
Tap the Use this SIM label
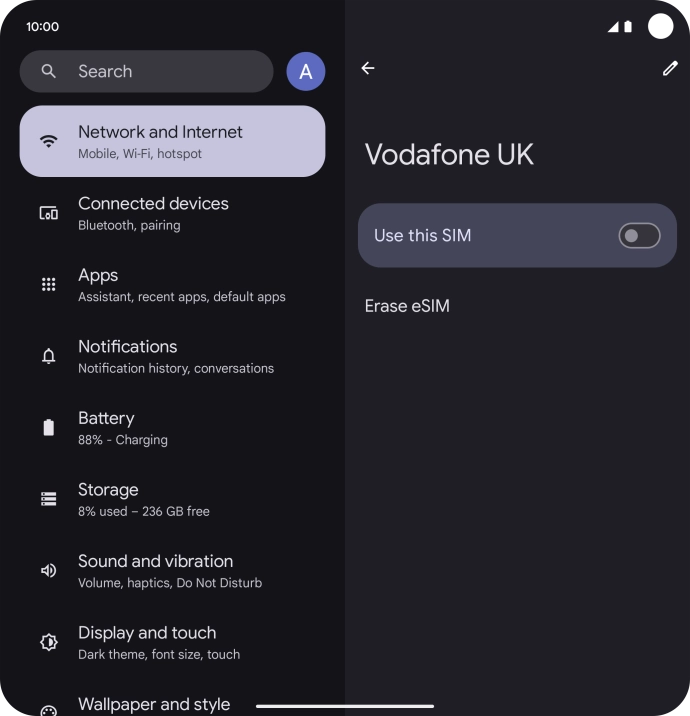(422, 236)
